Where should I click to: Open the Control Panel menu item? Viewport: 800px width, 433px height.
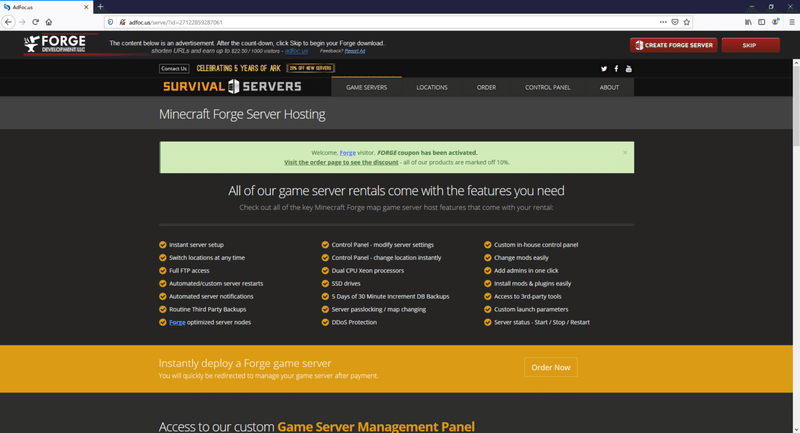(547, 87)
